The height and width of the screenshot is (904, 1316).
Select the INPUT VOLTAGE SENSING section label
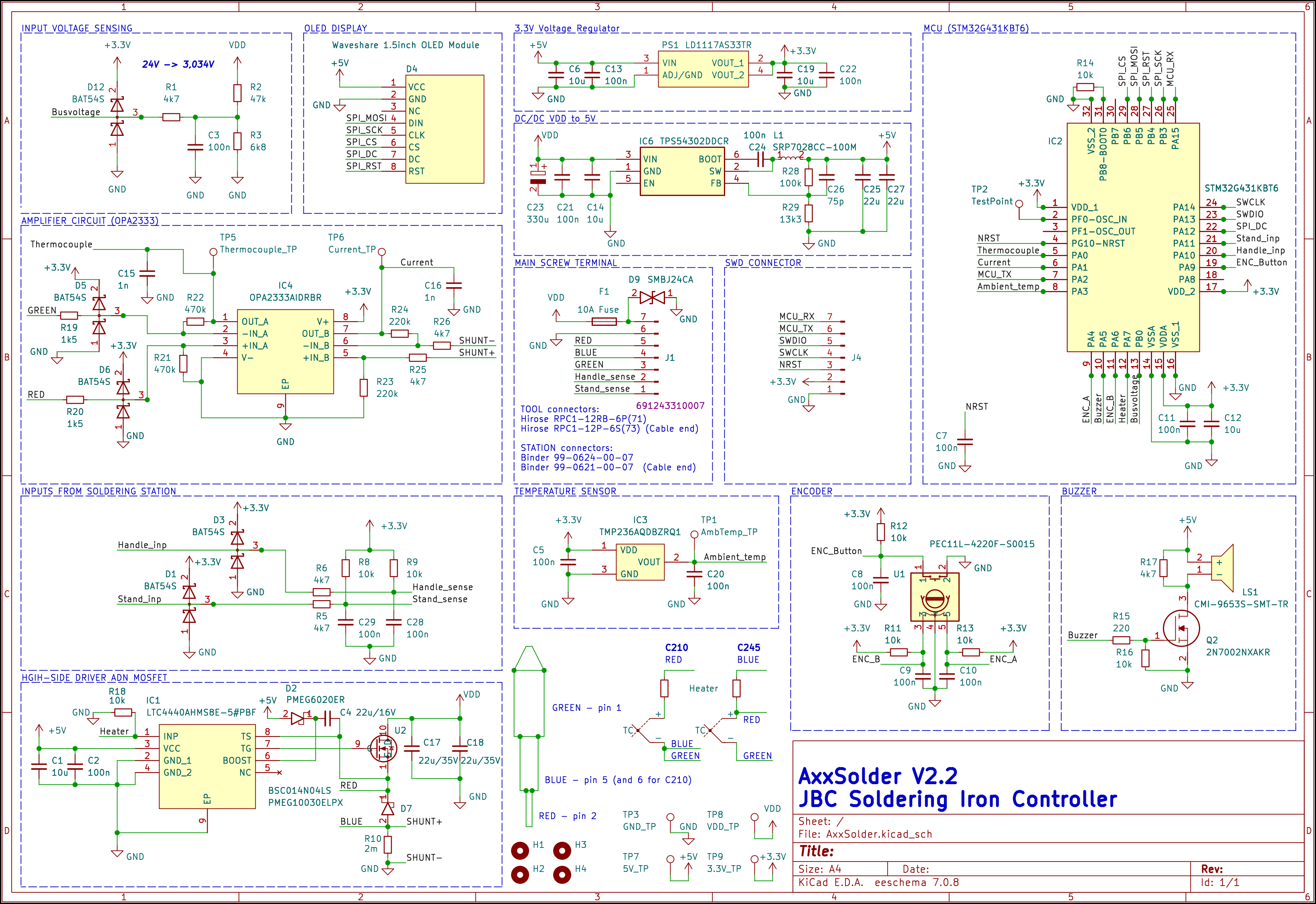click(x=77, y=28)
